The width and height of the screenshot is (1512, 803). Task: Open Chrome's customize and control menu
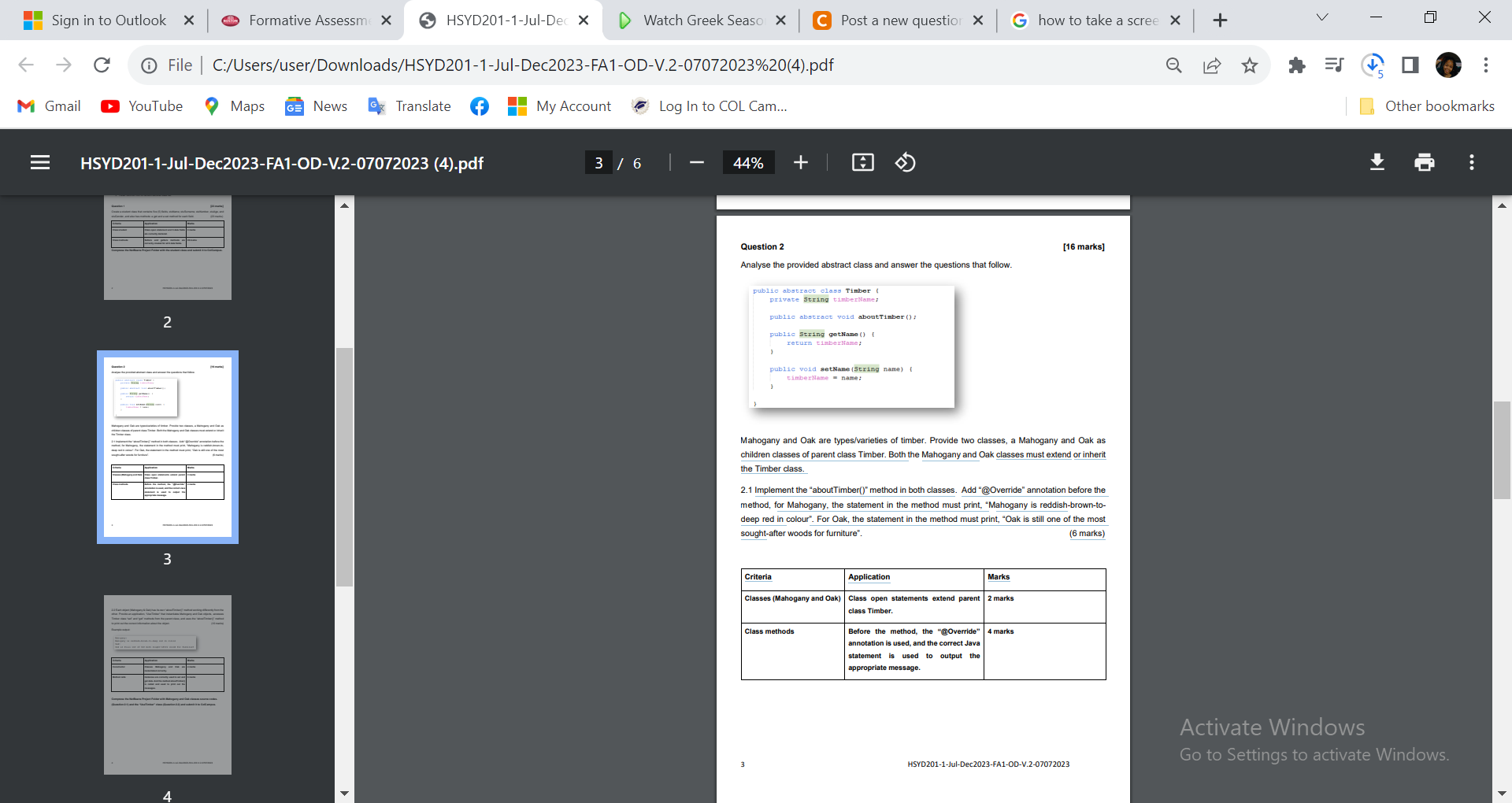click(x=1486, y=65)
